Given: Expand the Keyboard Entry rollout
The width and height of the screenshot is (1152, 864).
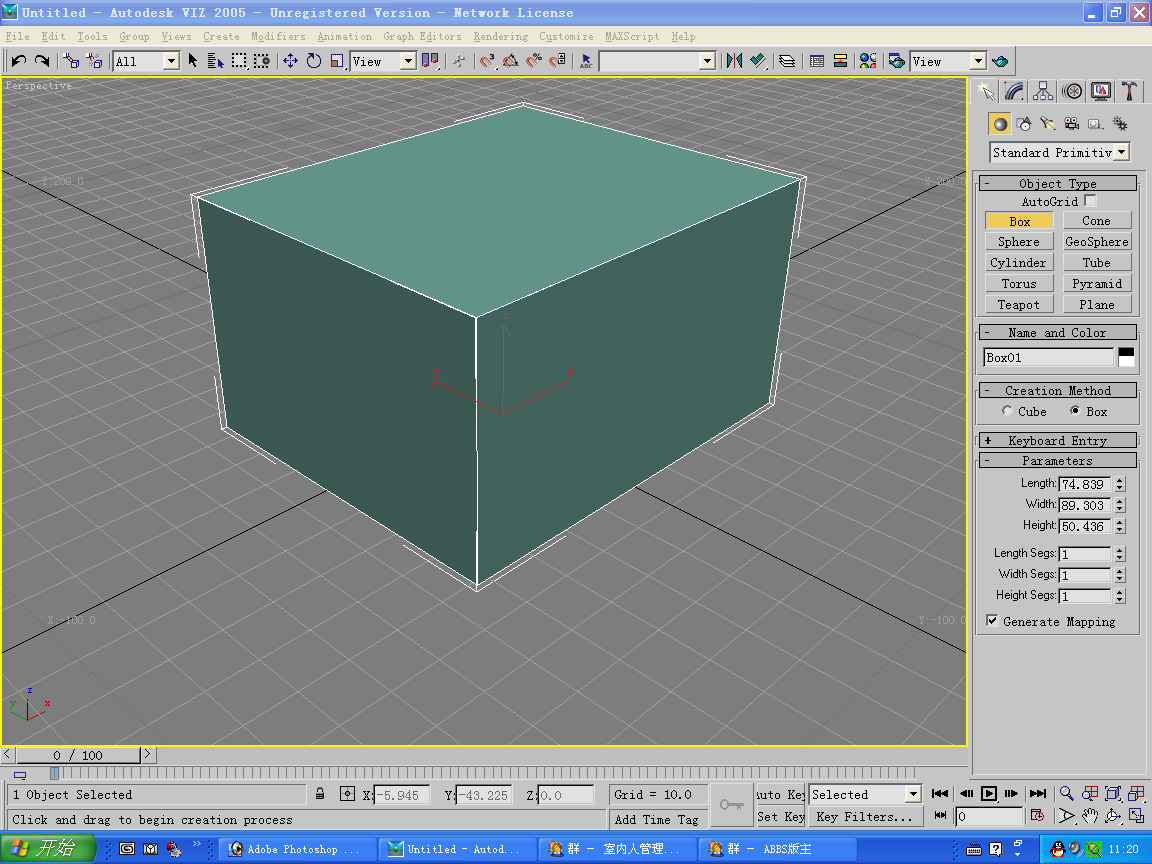Looking at the screenshot, I should click(x=1057, y=440).
